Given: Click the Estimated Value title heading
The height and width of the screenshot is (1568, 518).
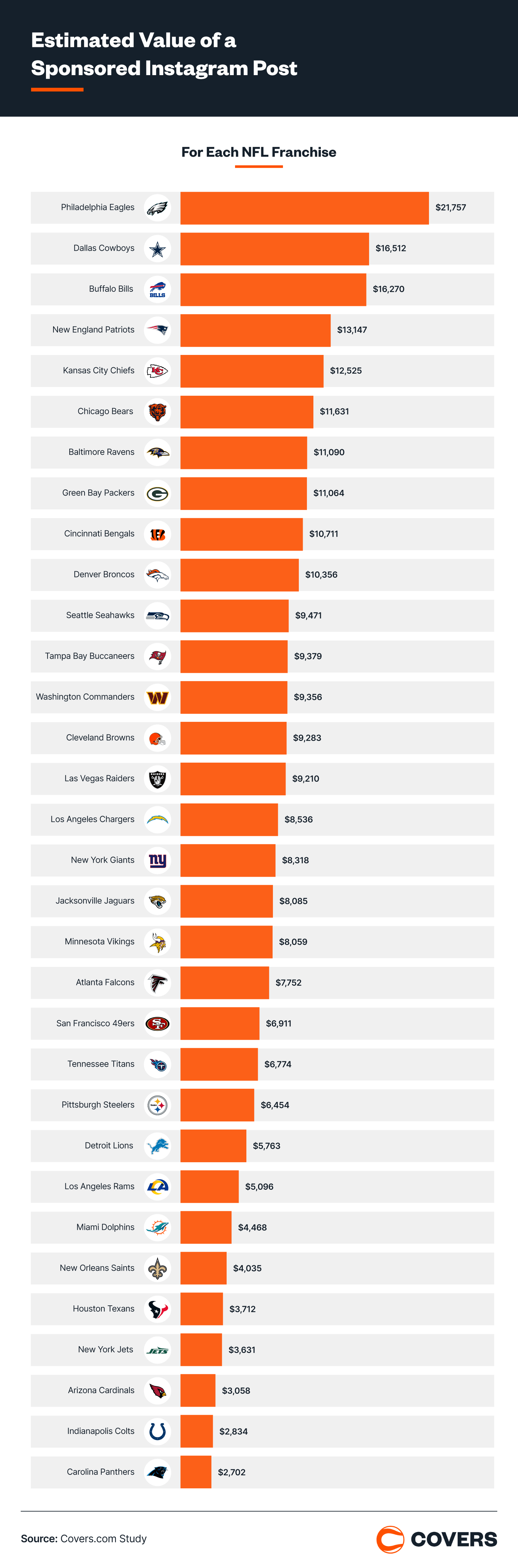Looking at the screenshot, I should tap(164, 54).
